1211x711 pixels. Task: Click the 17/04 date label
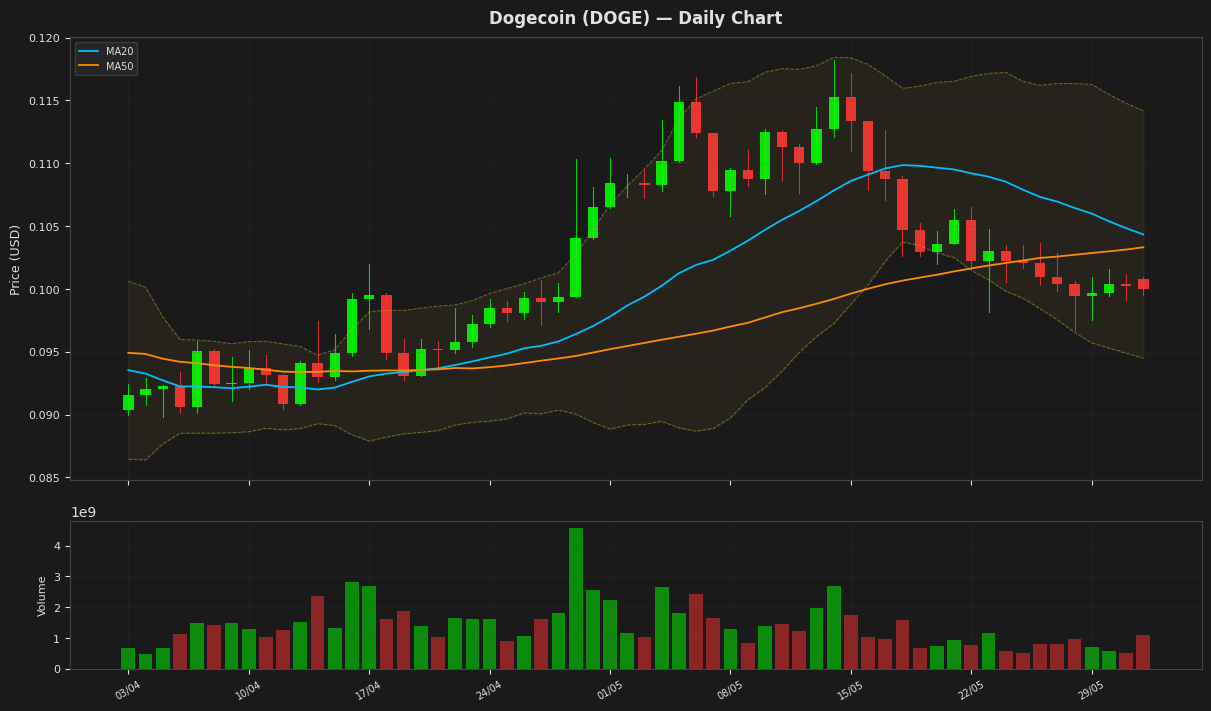coord(369,690)
